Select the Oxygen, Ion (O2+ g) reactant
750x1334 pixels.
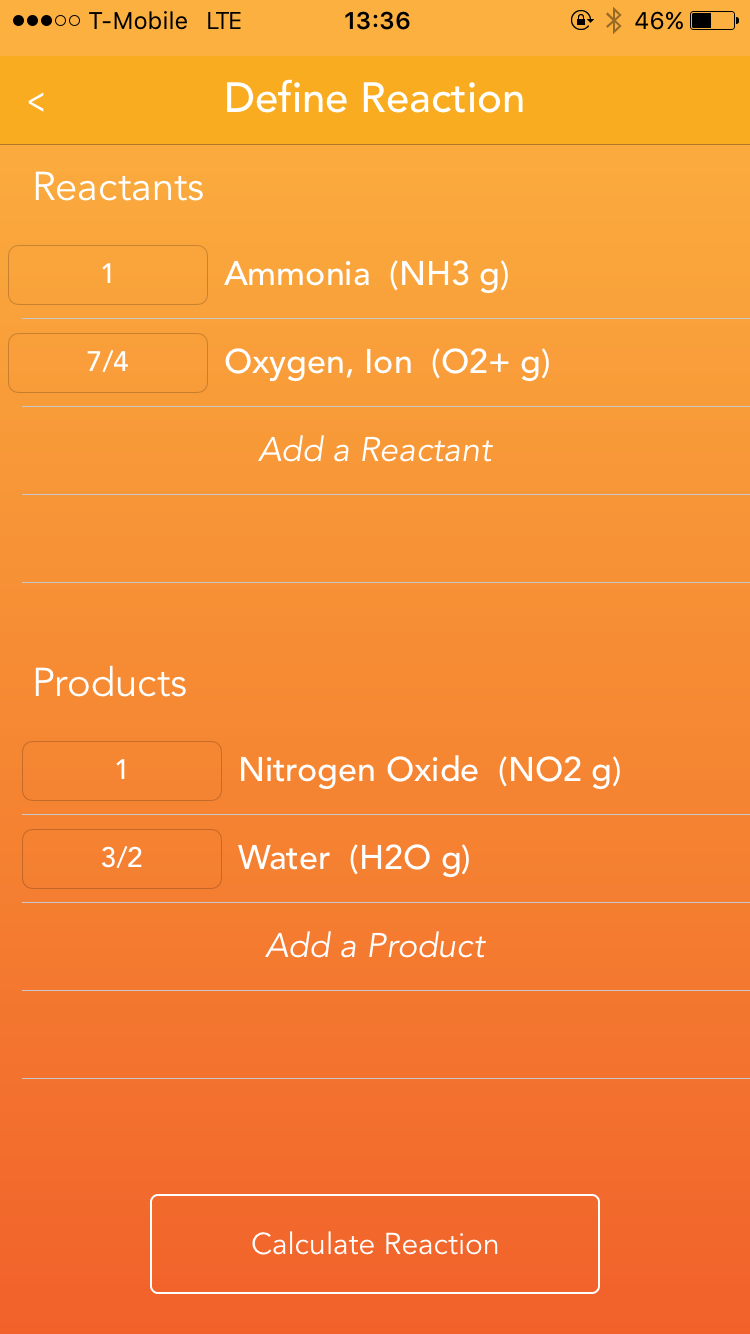[x=387, y=362]
